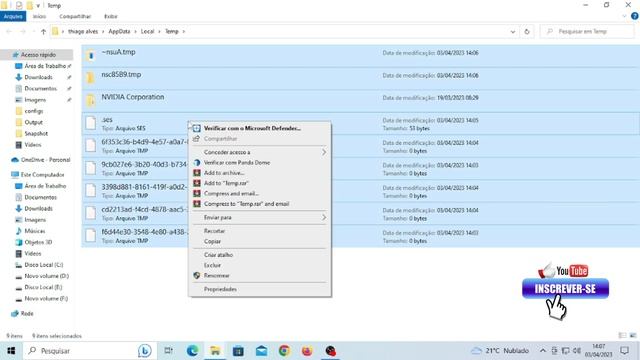Expand Enviar para submenu
Screen dimensions: 640x360
[260, 218]
